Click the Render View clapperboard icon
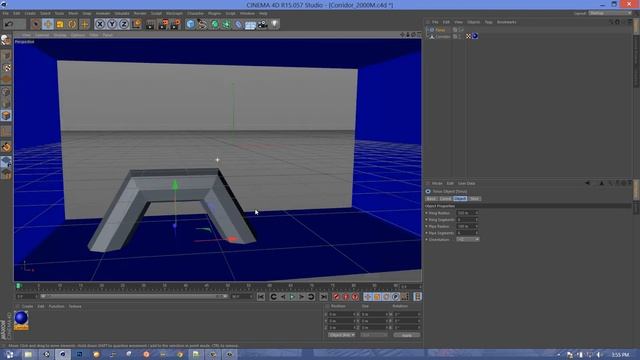The width and height of the screenshot is (640, 360). 151,24
